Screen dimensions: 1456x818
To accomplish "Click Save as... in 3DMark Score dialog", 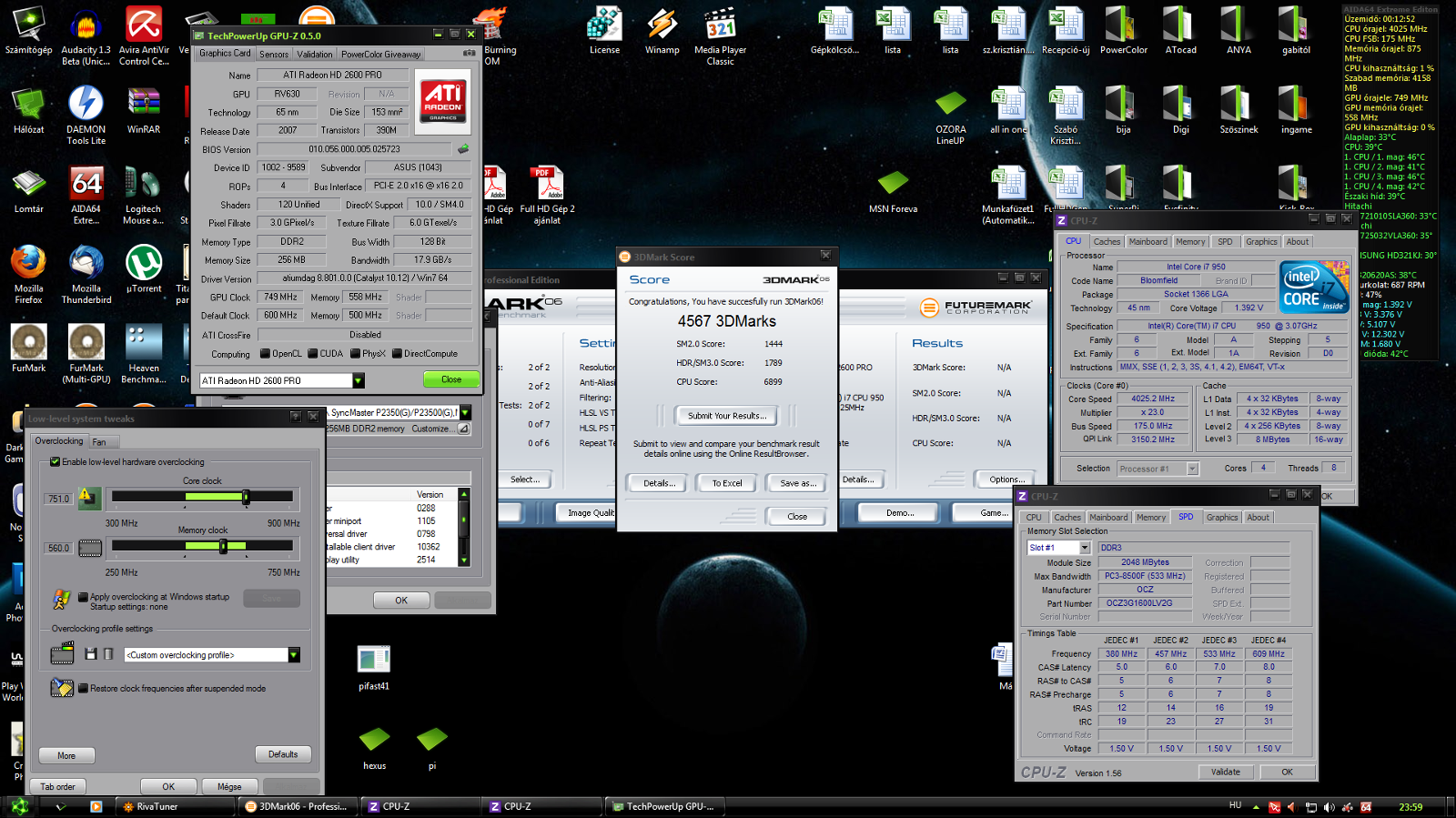I will [x=798, y=483].
